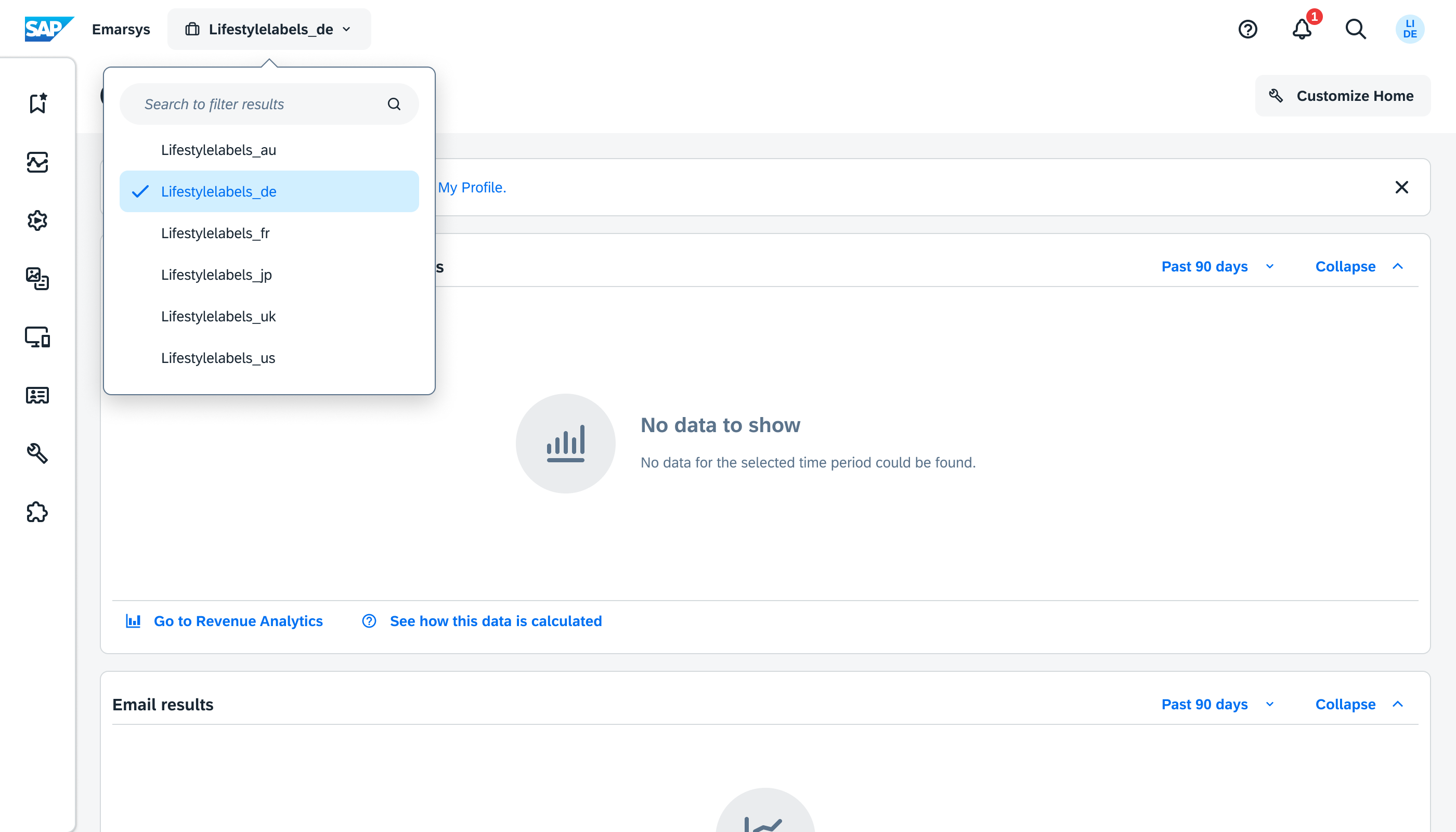1456x832 pixels.
Task: Open the add-ons puzzle sidebar icon
Action: 38,512
